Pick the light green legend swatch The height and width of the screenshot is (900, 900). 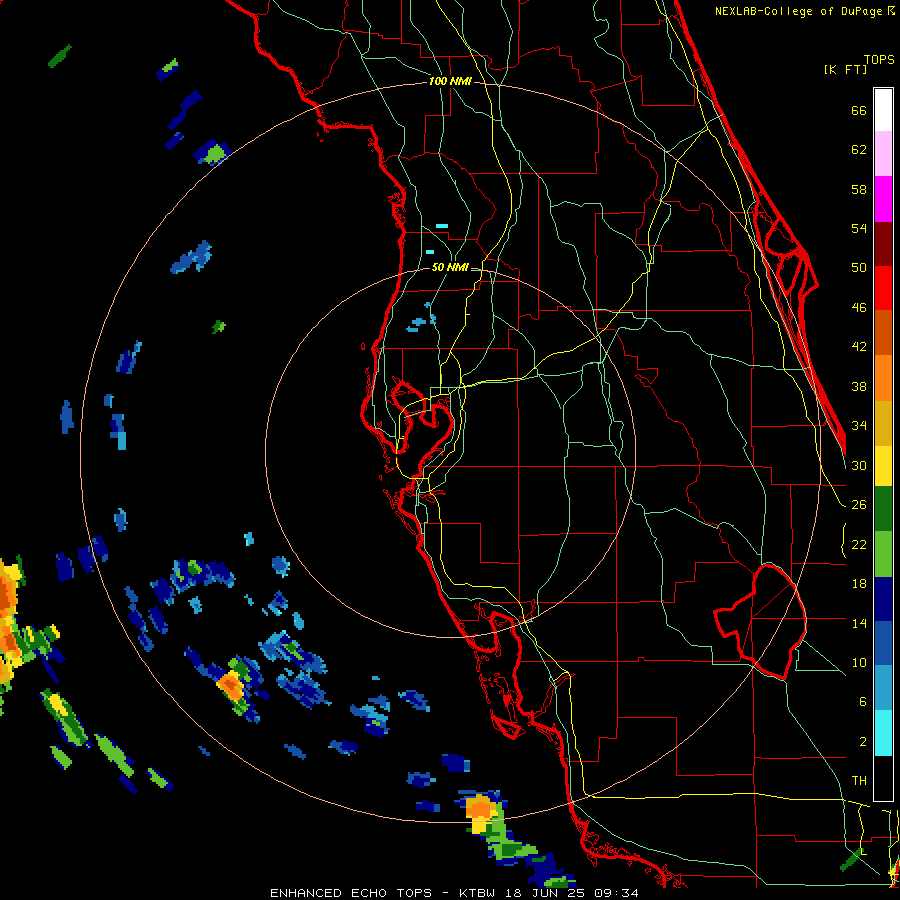tap(883, 554)
